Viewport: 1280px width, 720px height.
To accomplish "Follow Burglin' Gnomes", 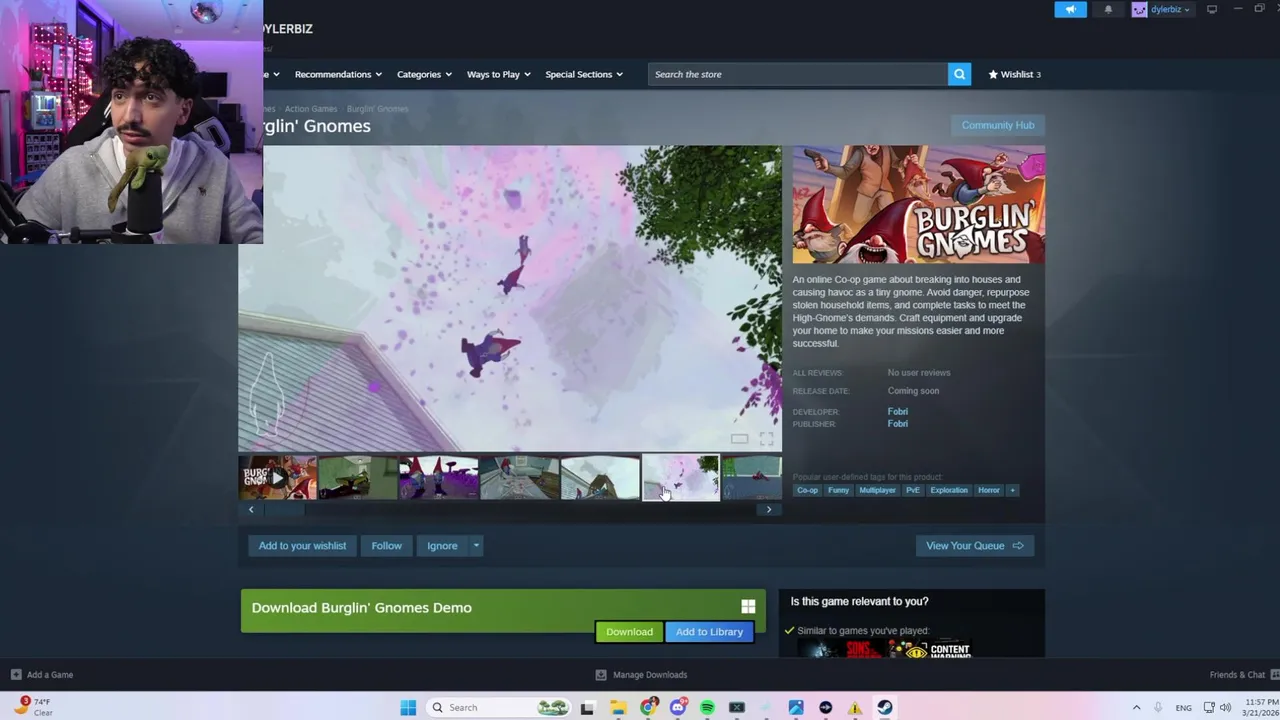I will click(x=386, y=546).
